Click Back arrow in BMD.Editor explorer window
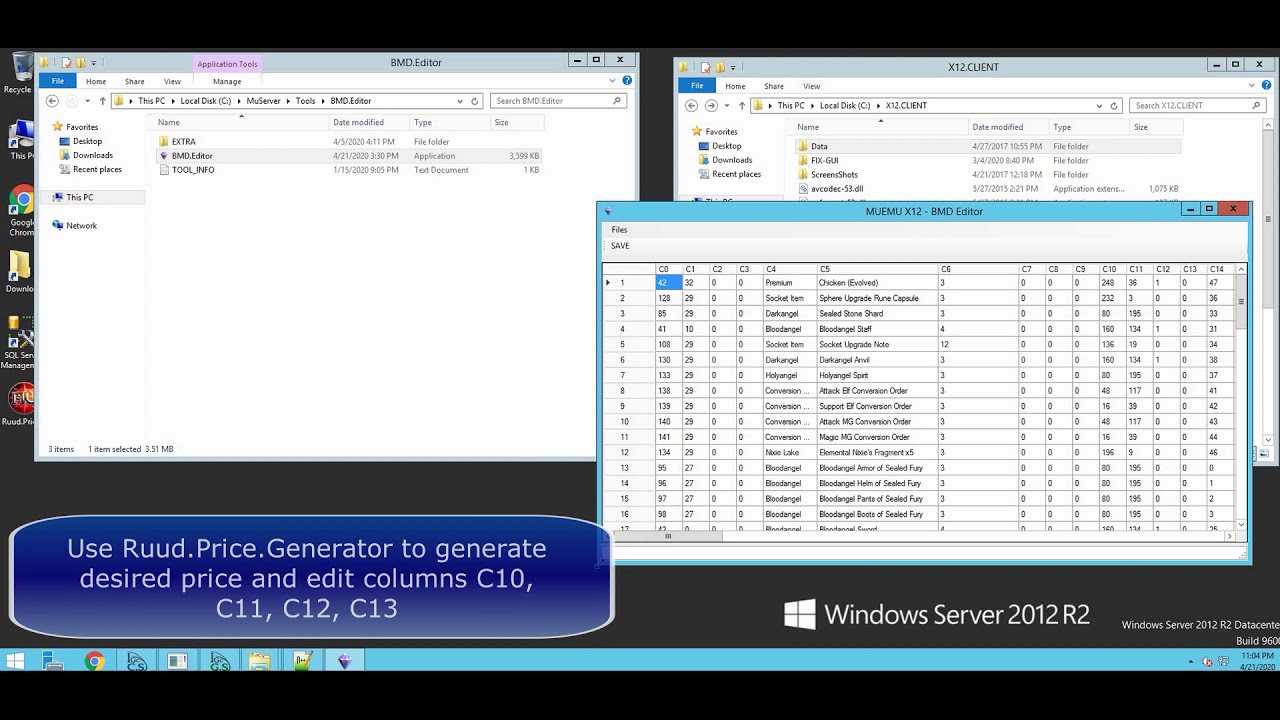This screenshot has width=1280, height=720. pyautogui.click(x=52, y=101)
